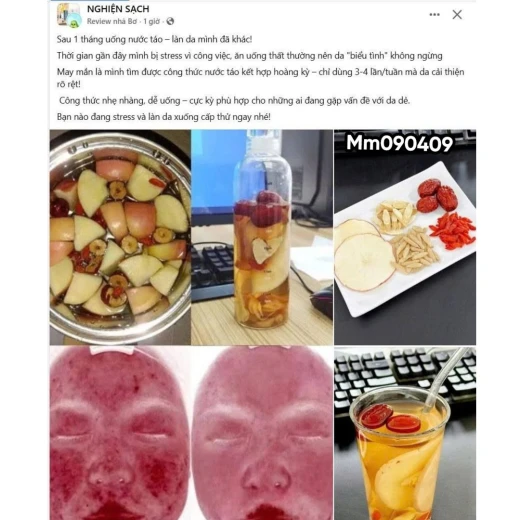Click the '1 giờ' post timestamp
Viewport: 520px width, 520px height.
point(152,21)
